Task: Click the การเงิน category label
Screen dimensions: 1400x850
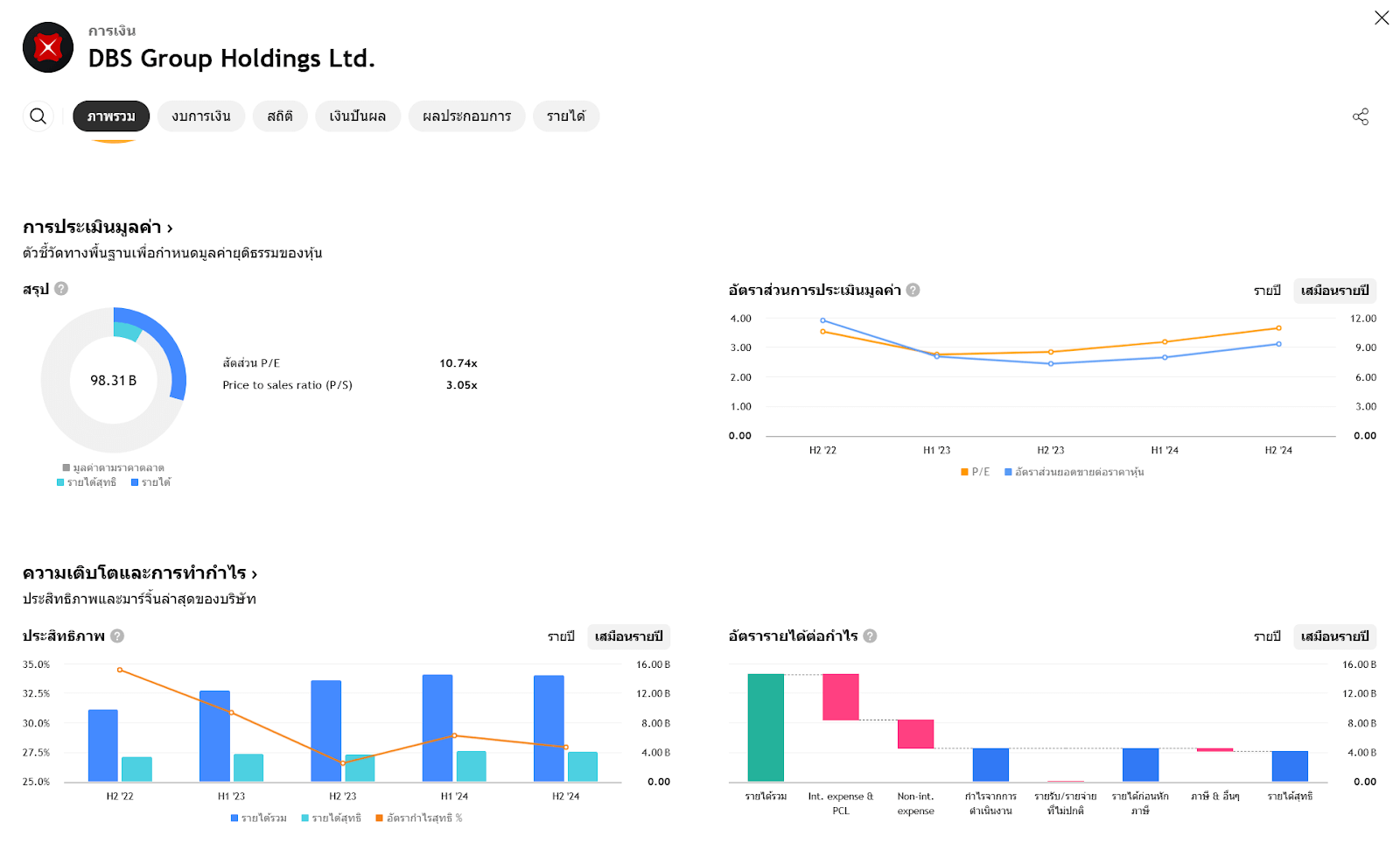Action: (112, 32)
